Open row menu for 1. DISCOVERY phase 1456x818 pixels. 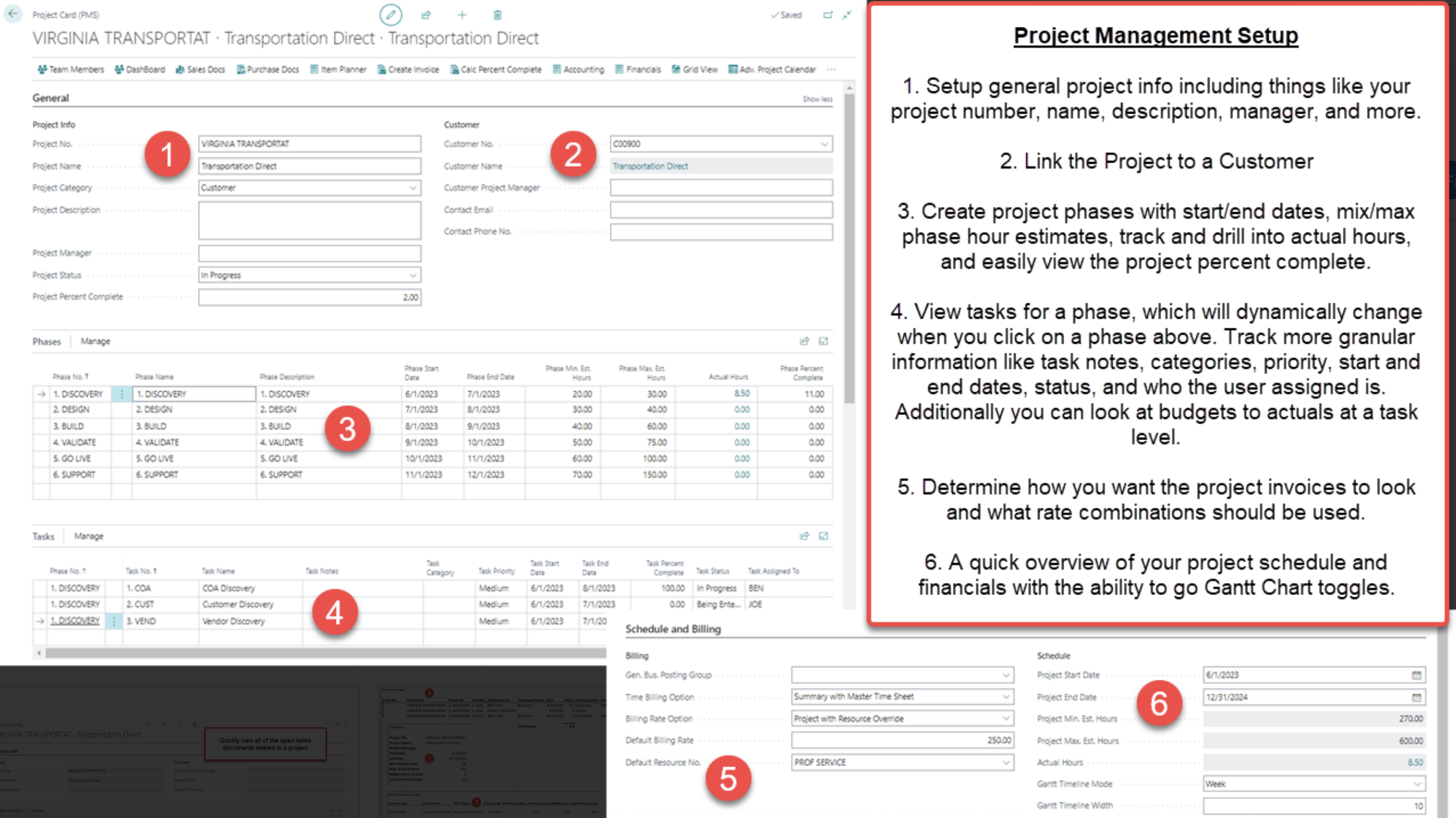click(x=121, y=394)
